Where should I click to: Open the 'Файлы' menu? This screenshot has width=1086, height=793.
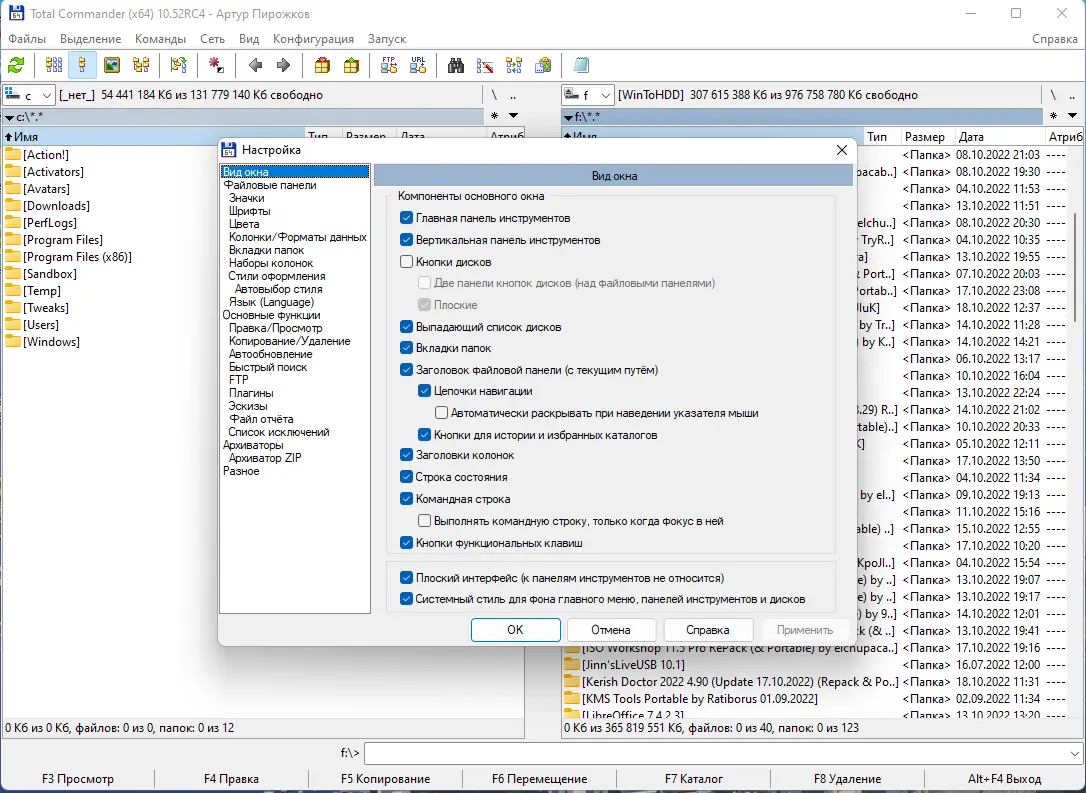point(27,39)
